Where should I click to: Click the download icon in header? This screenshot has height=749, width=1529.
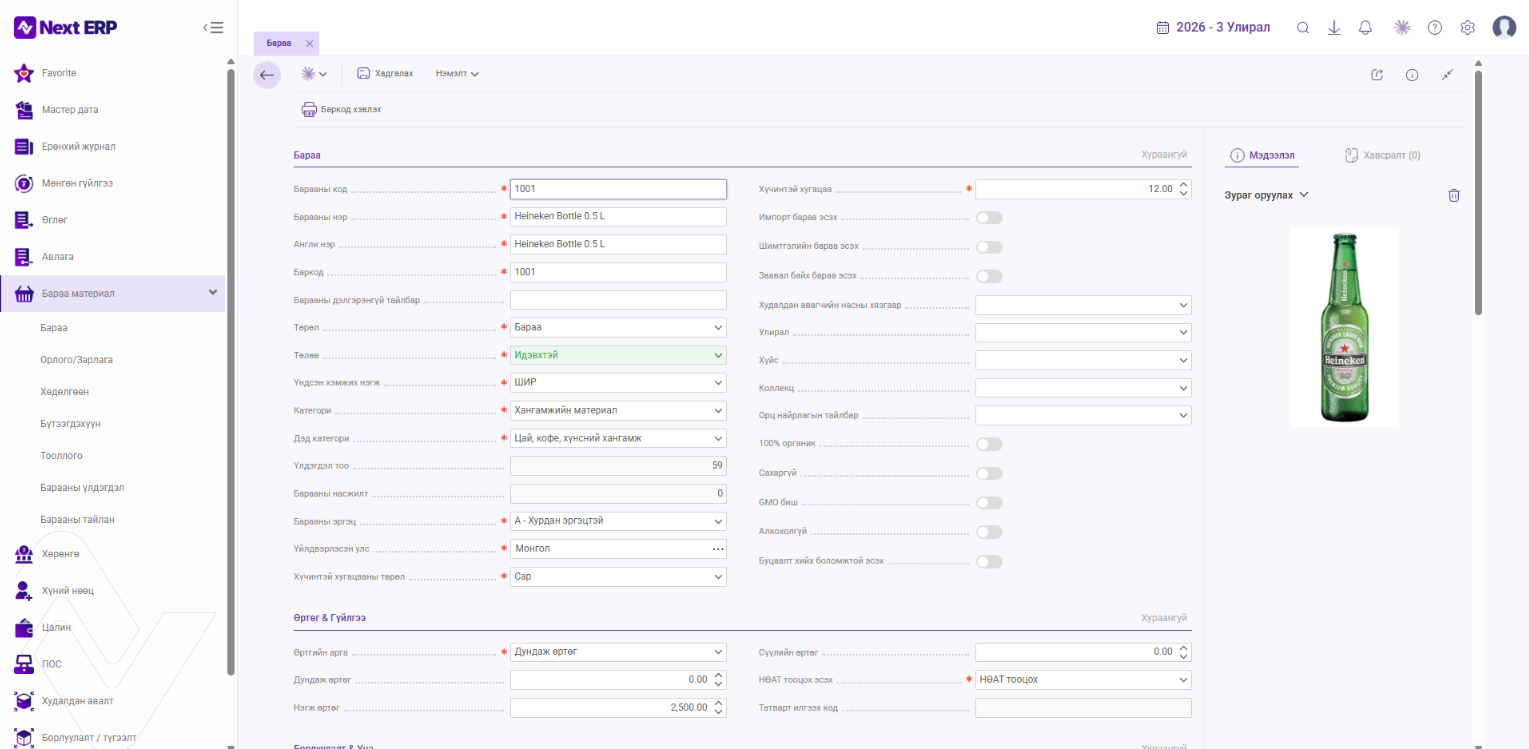tap(1334, 28)
